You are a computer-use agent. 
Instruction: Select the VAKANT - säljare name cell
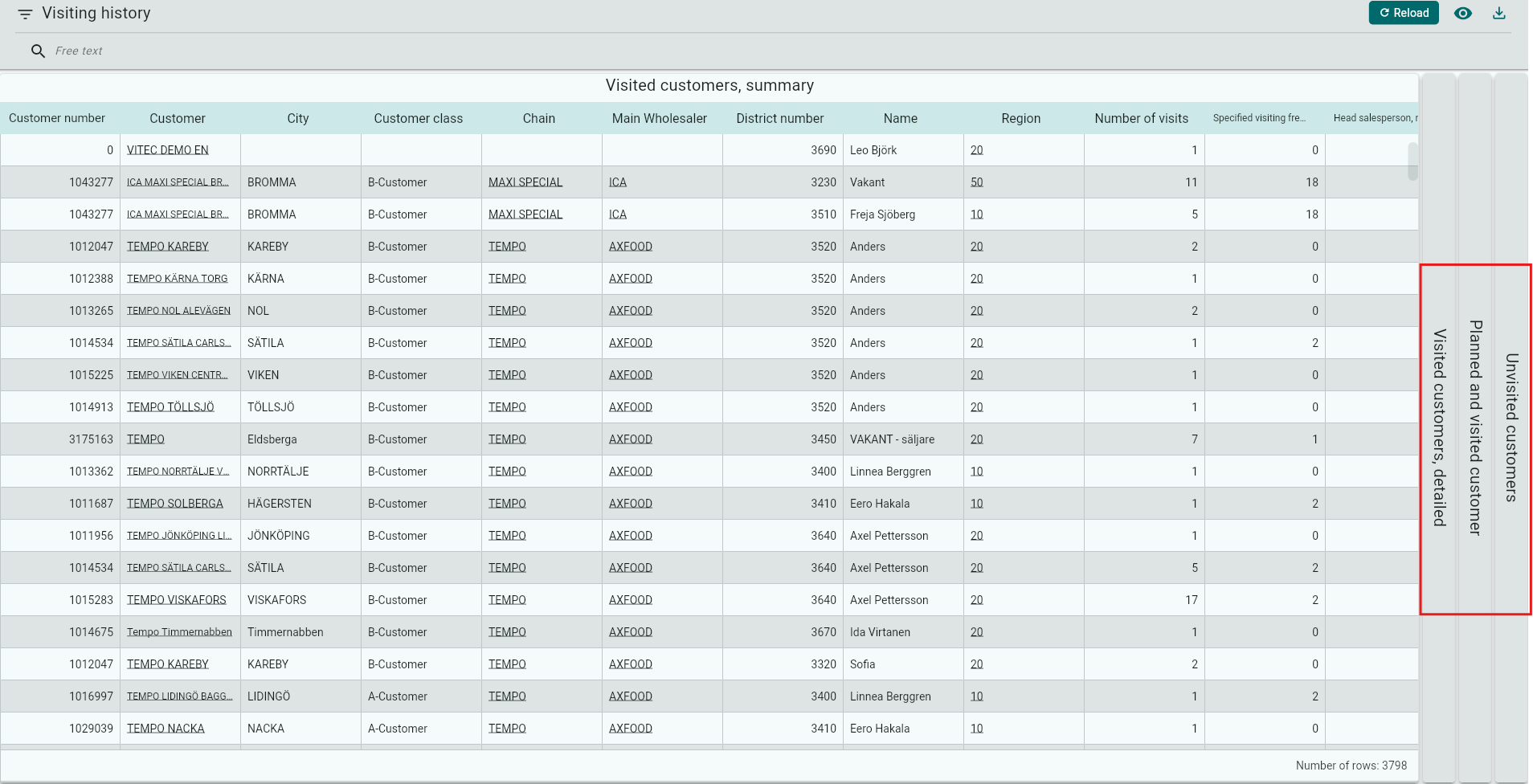[x=903, y=439]
